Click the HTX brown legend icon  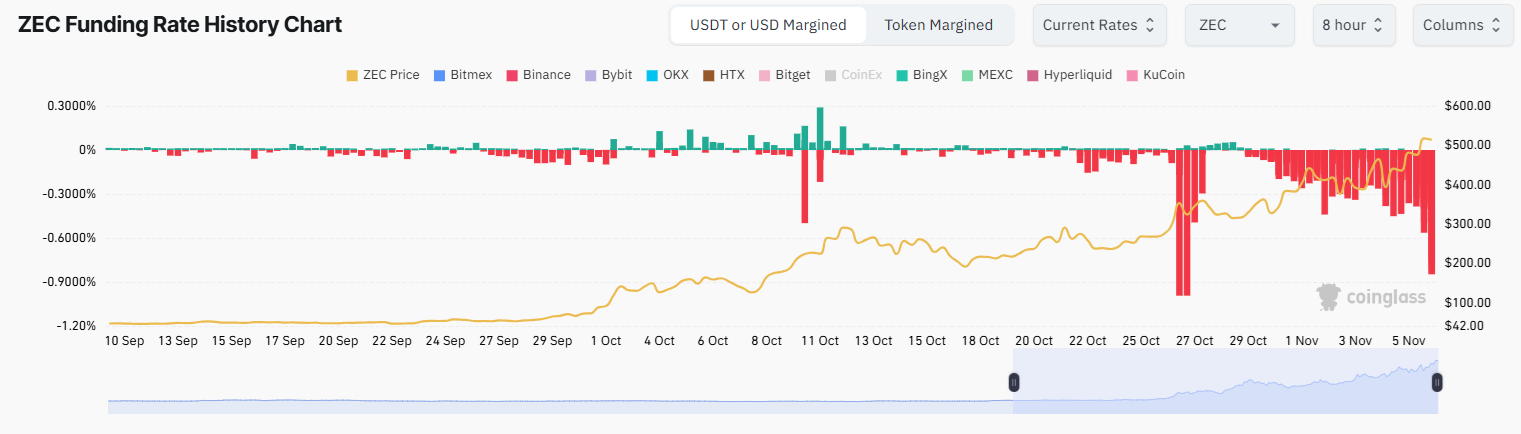coord(709,75)
